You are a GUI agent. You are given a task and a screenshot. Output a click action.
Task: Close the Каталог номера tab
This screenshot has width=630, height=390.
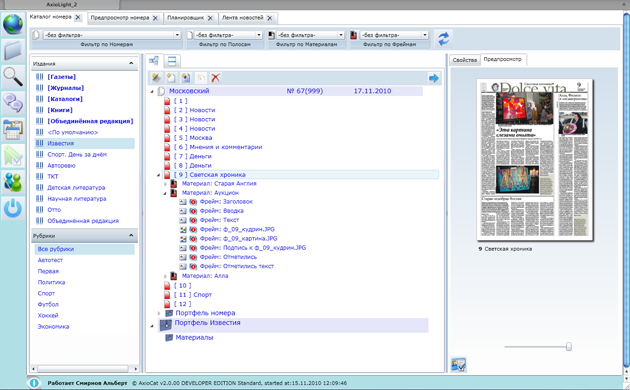(78, 17)
